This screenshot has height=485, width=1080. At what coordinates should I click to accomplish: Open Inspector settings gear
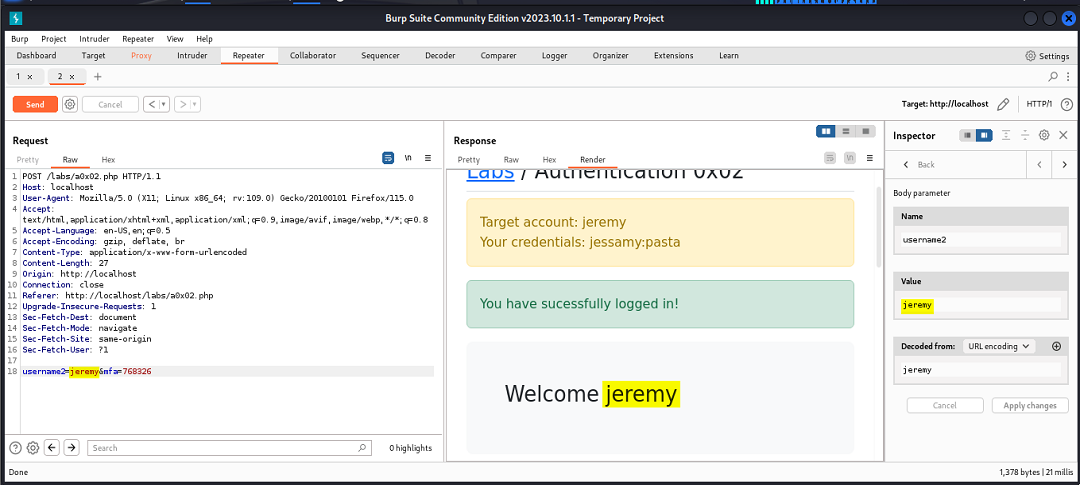(1044, 136)
